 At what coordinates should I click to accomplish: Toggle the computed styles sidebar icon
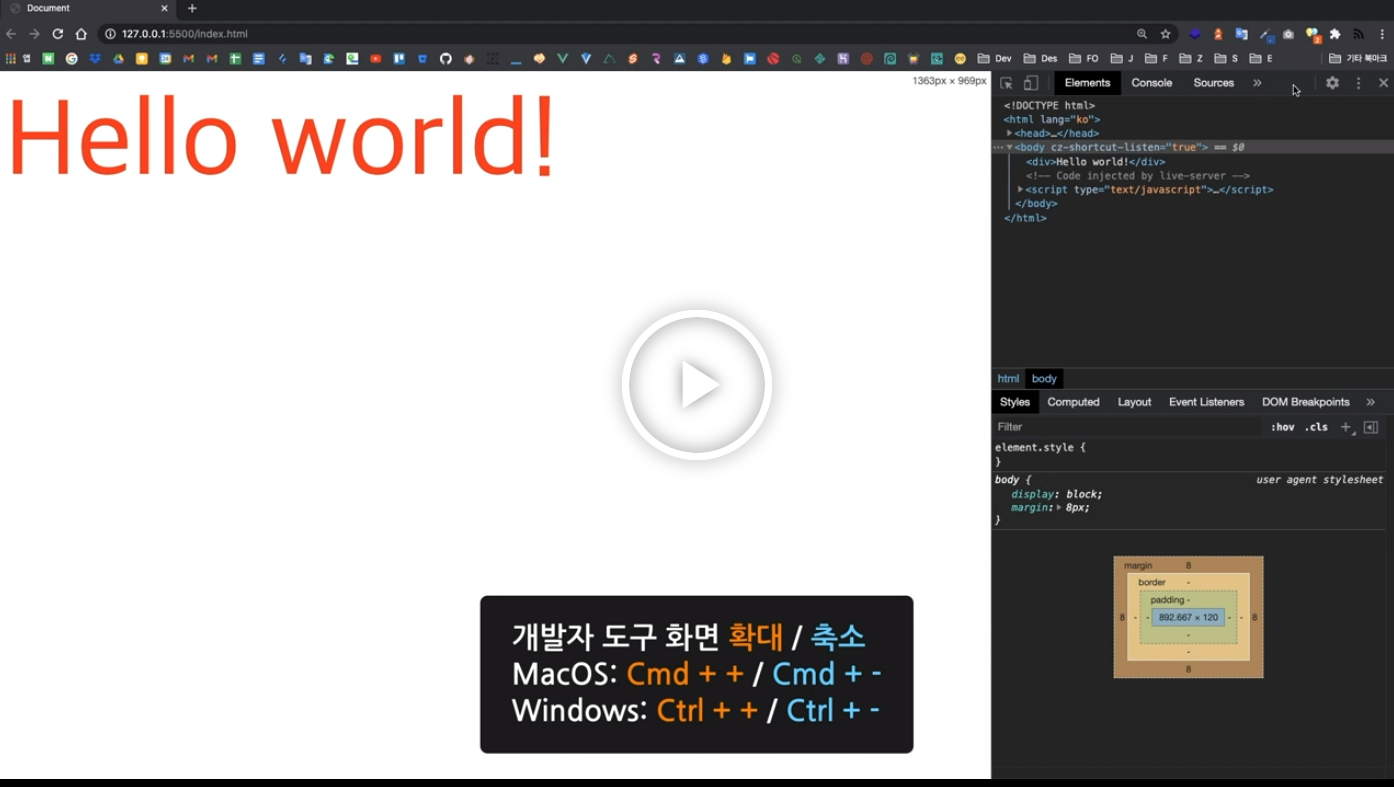1371,427
